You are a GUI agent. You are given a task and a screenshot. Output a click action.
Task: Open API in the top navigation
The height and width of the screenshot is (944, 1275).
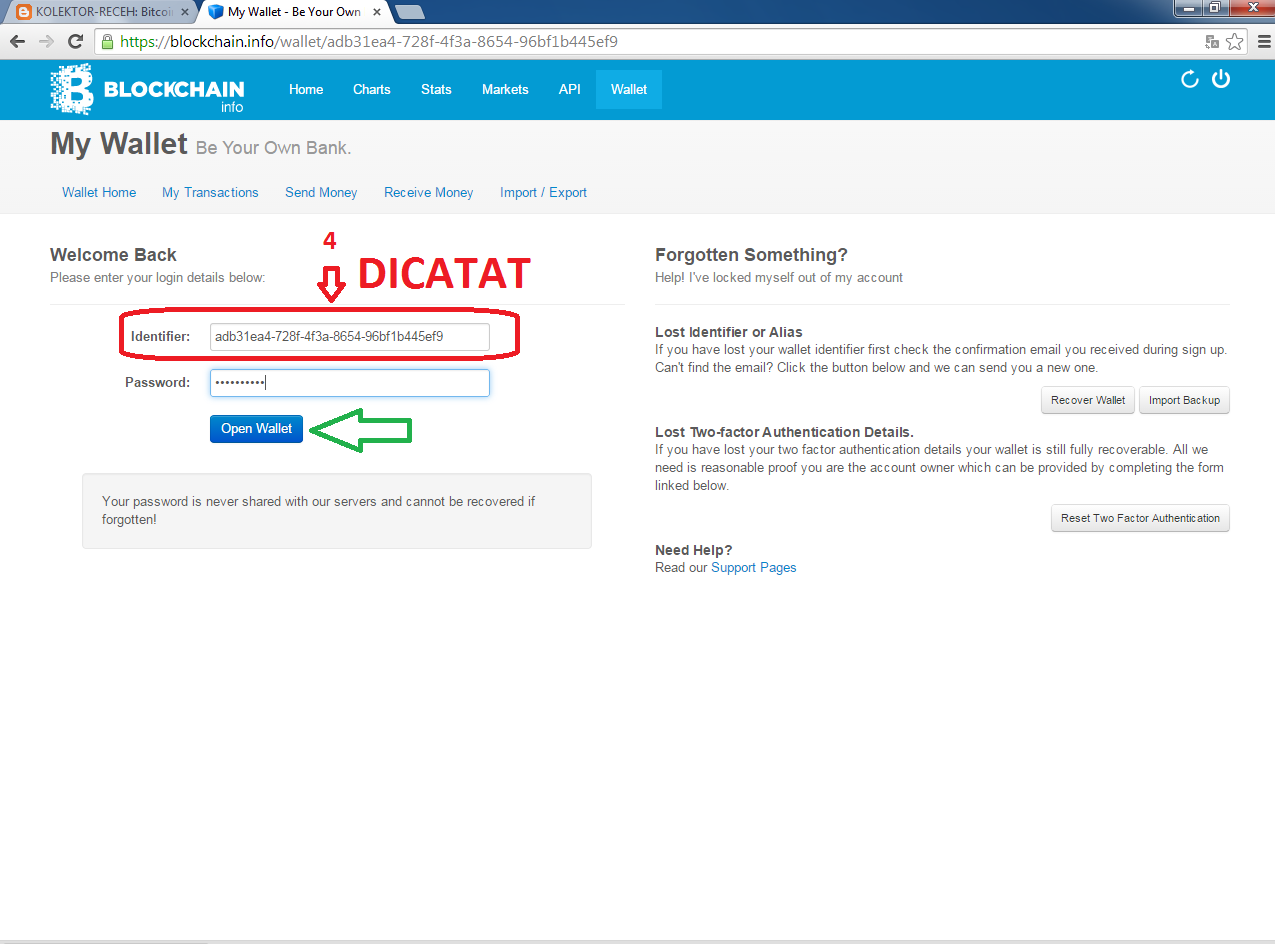[570, 89]
